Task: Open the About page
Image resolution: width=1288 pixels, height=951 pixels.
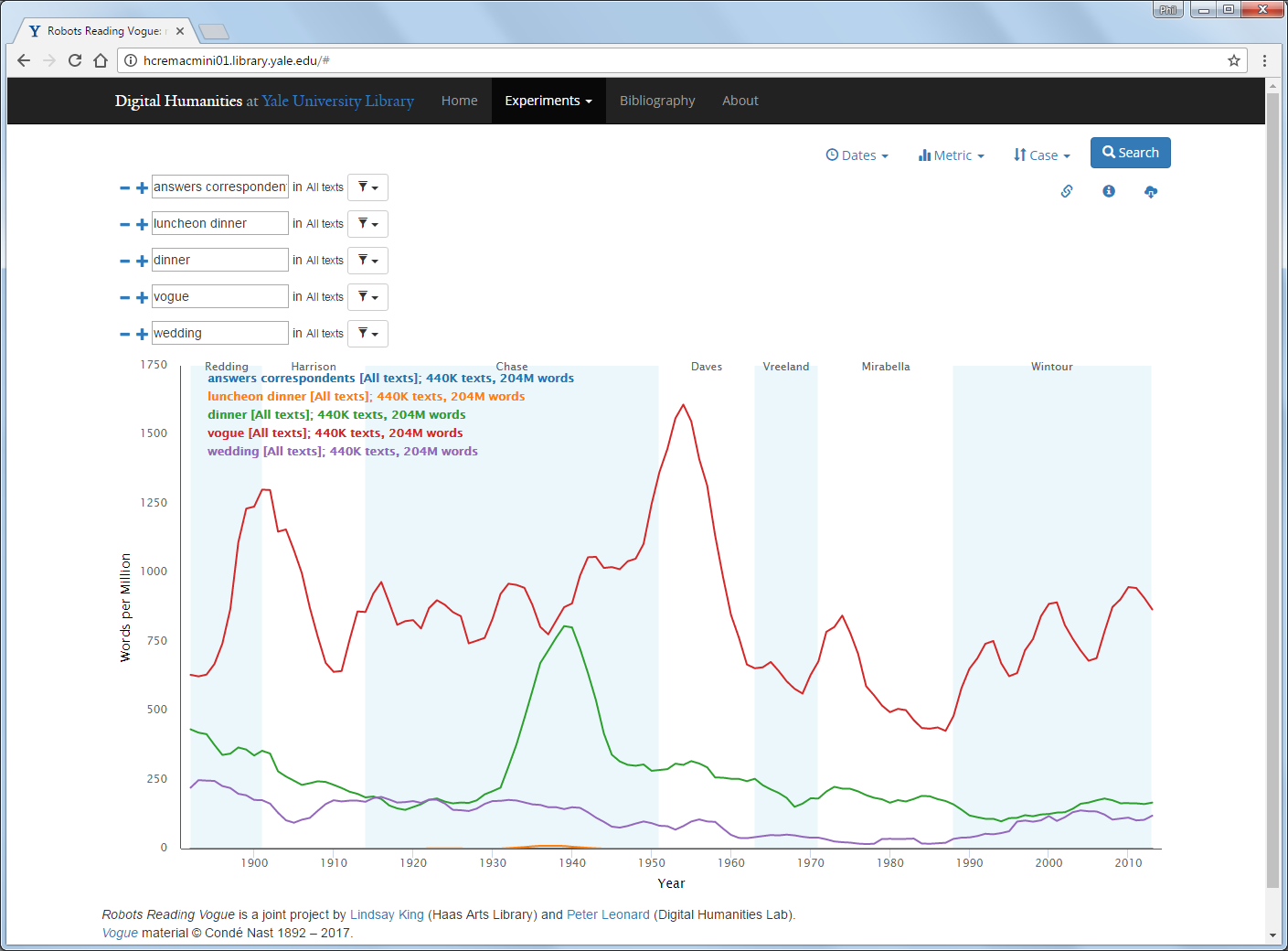Action: 740,101
